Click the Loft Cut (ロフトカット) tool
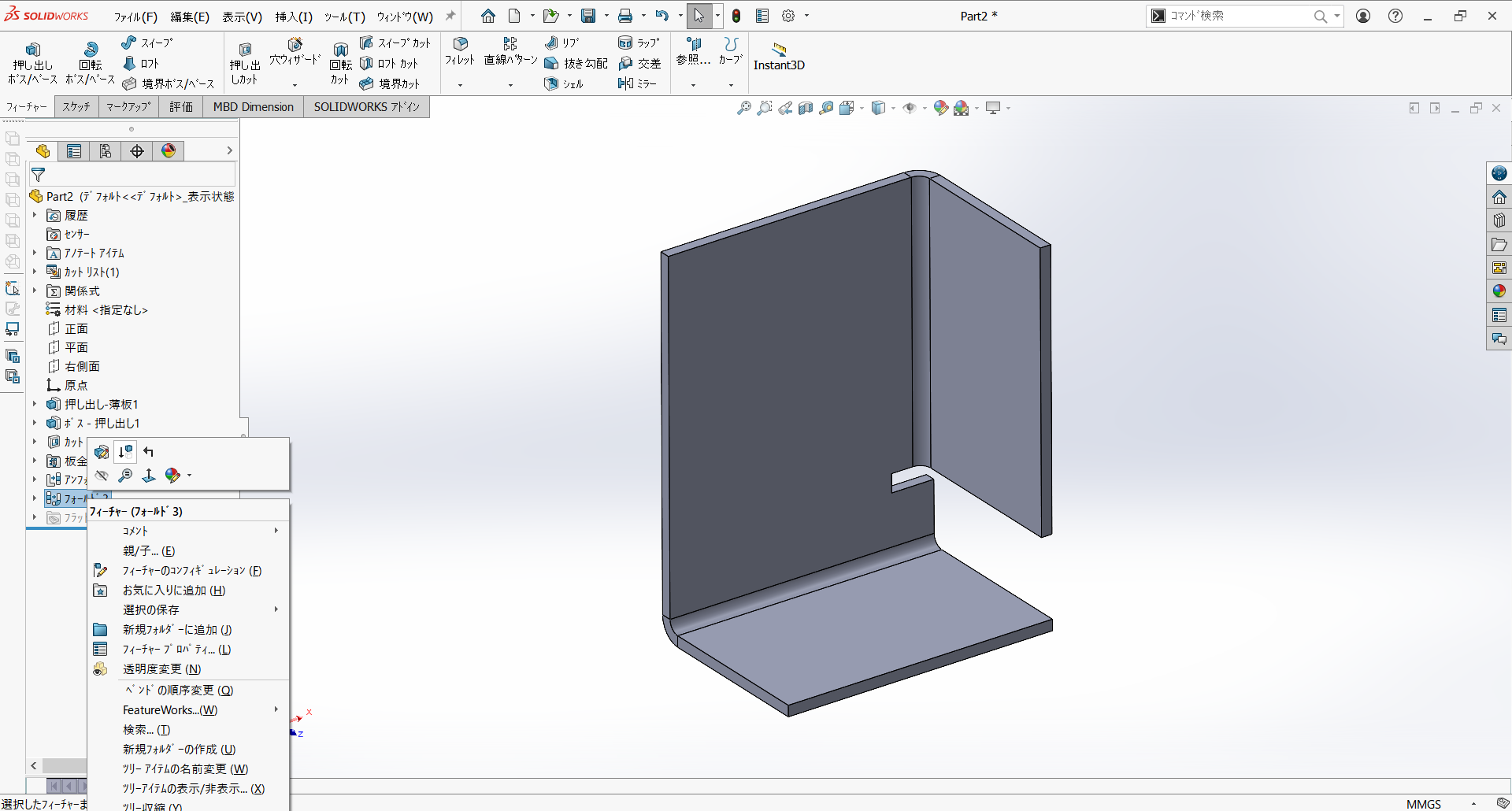1512x811 pixels. point(389,63)
